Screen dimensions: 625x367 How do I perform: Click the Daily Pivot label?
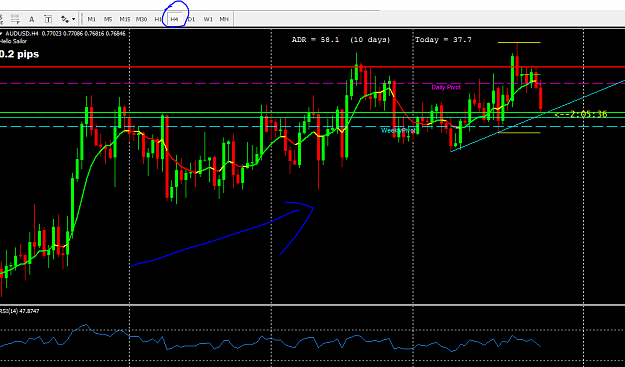click(x=446, y=87)
